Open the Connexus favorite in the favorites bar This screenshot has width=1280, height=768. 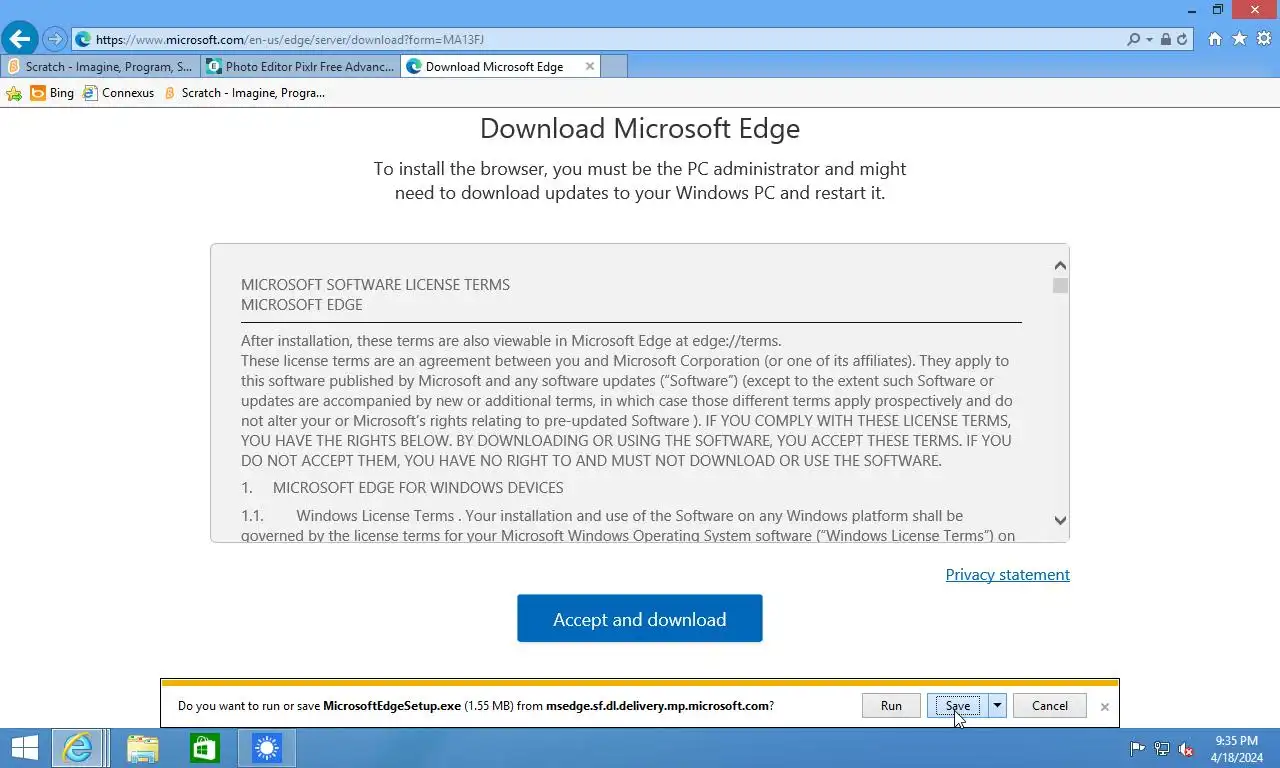point(118,93)
